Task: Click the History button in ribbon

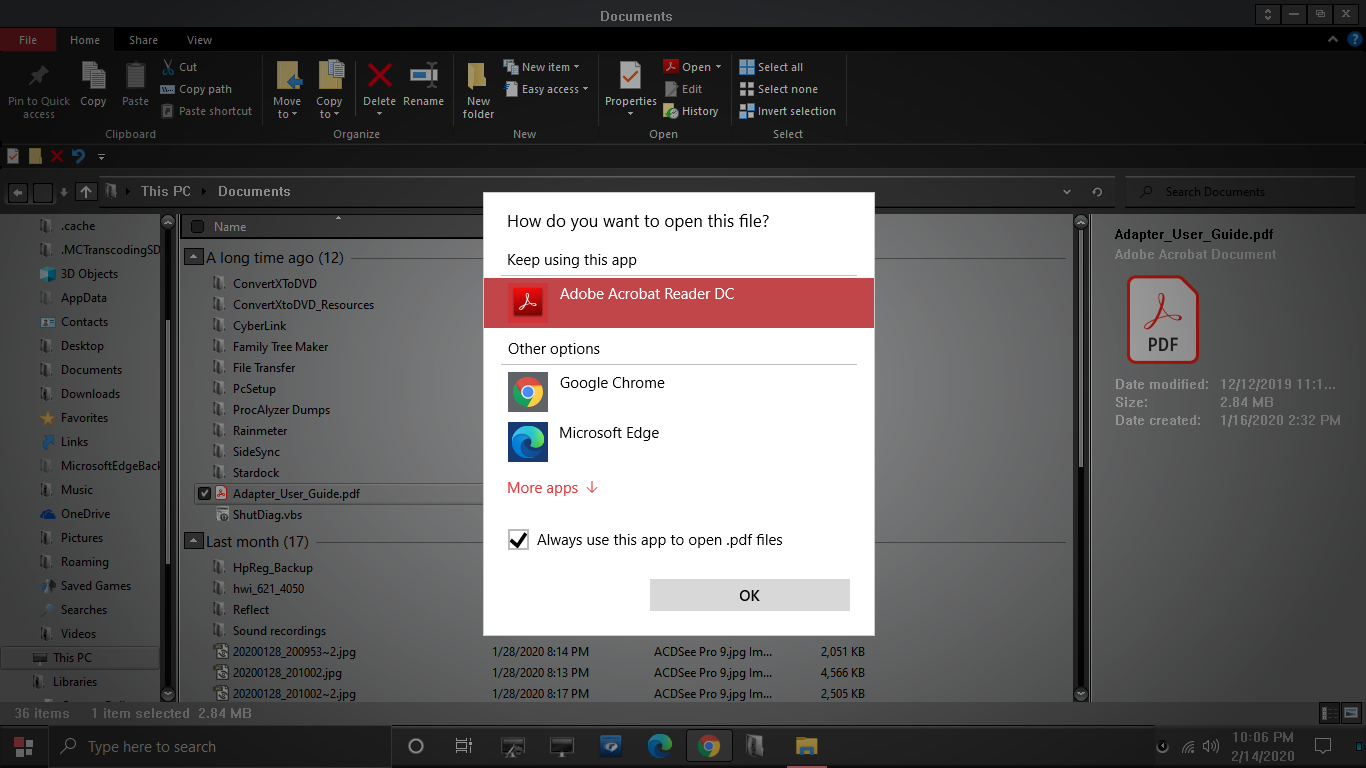Action: [x=691, y=111]
